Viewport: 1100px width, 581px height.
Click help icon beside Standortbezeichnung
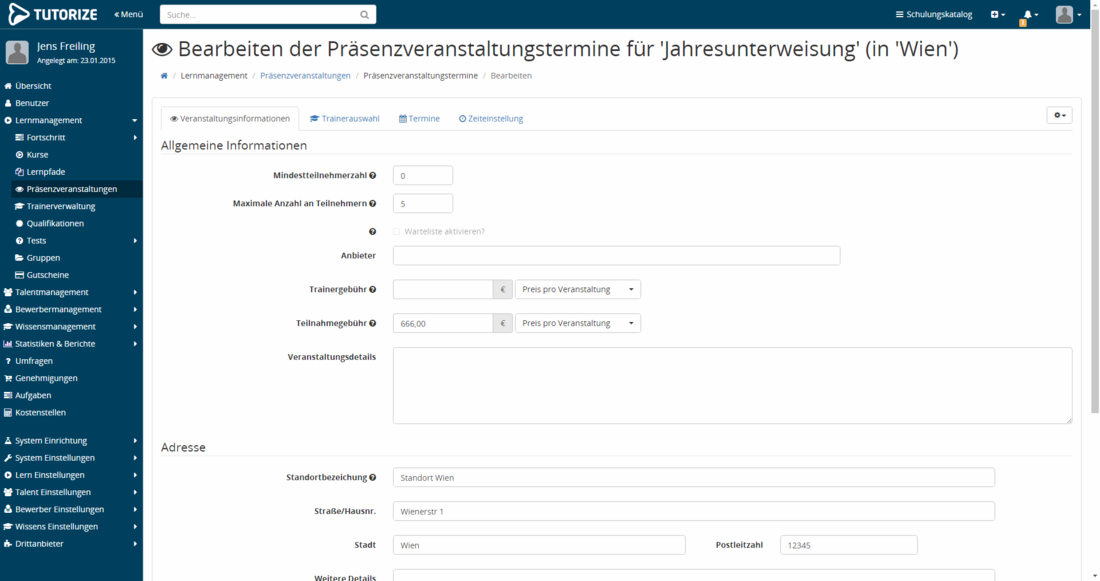tap(373, 477)
